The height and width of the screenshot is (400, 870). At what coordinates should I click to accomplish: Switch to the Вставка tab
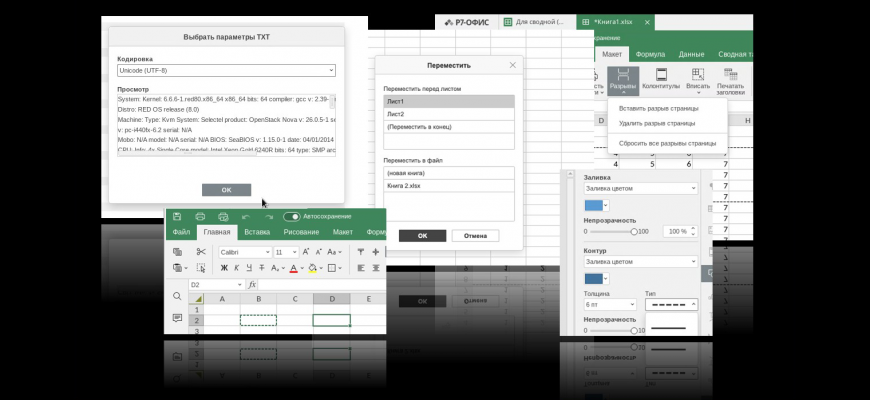click(x=257, y=232)
